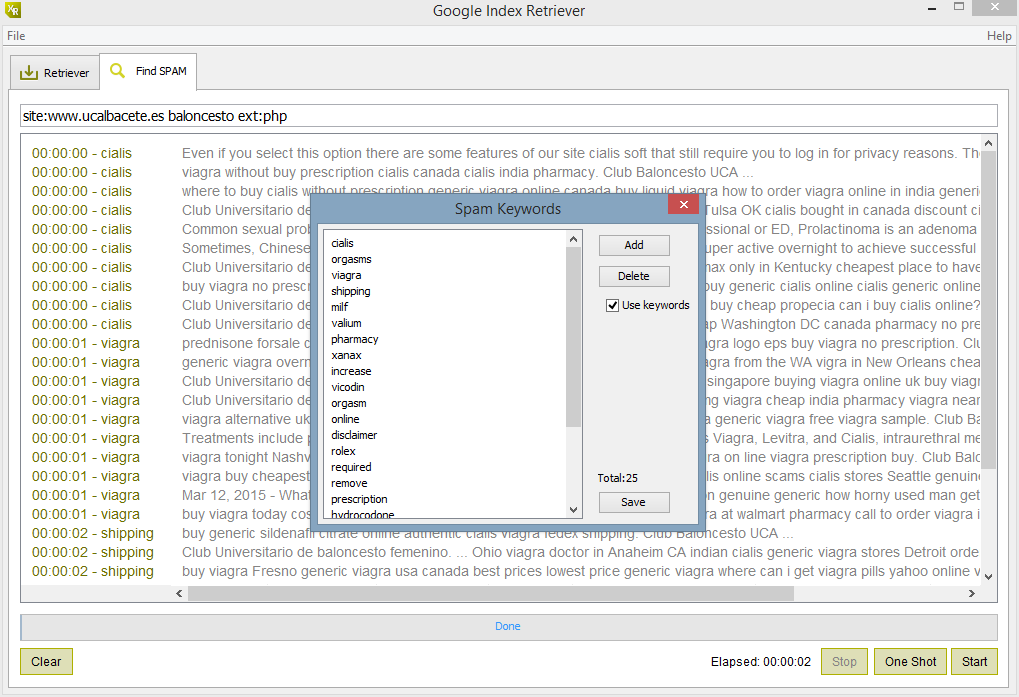Select the 'rolex' keyword entry
Viewport: 1019px width, 697px height.
[x=343, y=451]
